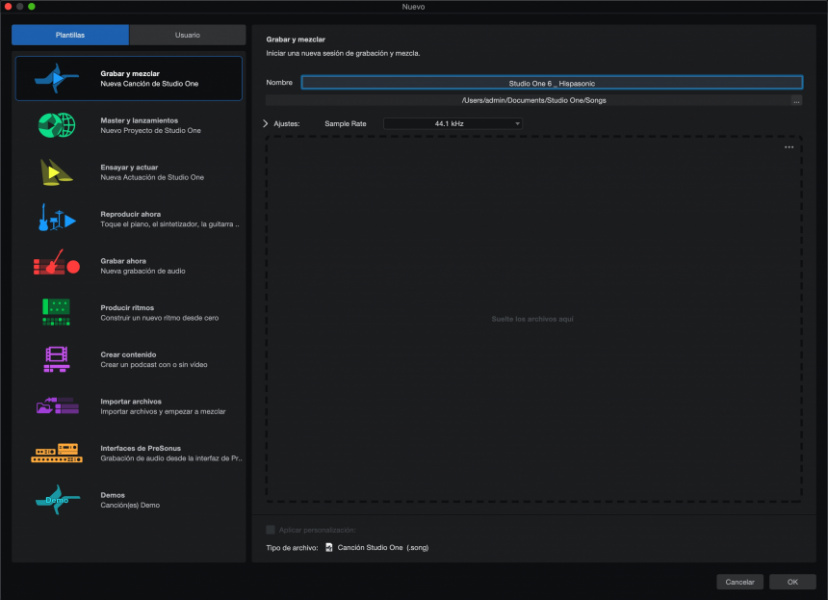828x600 pixels.
Task: Pick the Producir ritmos drum machine icon
Action: coord(57,312)
